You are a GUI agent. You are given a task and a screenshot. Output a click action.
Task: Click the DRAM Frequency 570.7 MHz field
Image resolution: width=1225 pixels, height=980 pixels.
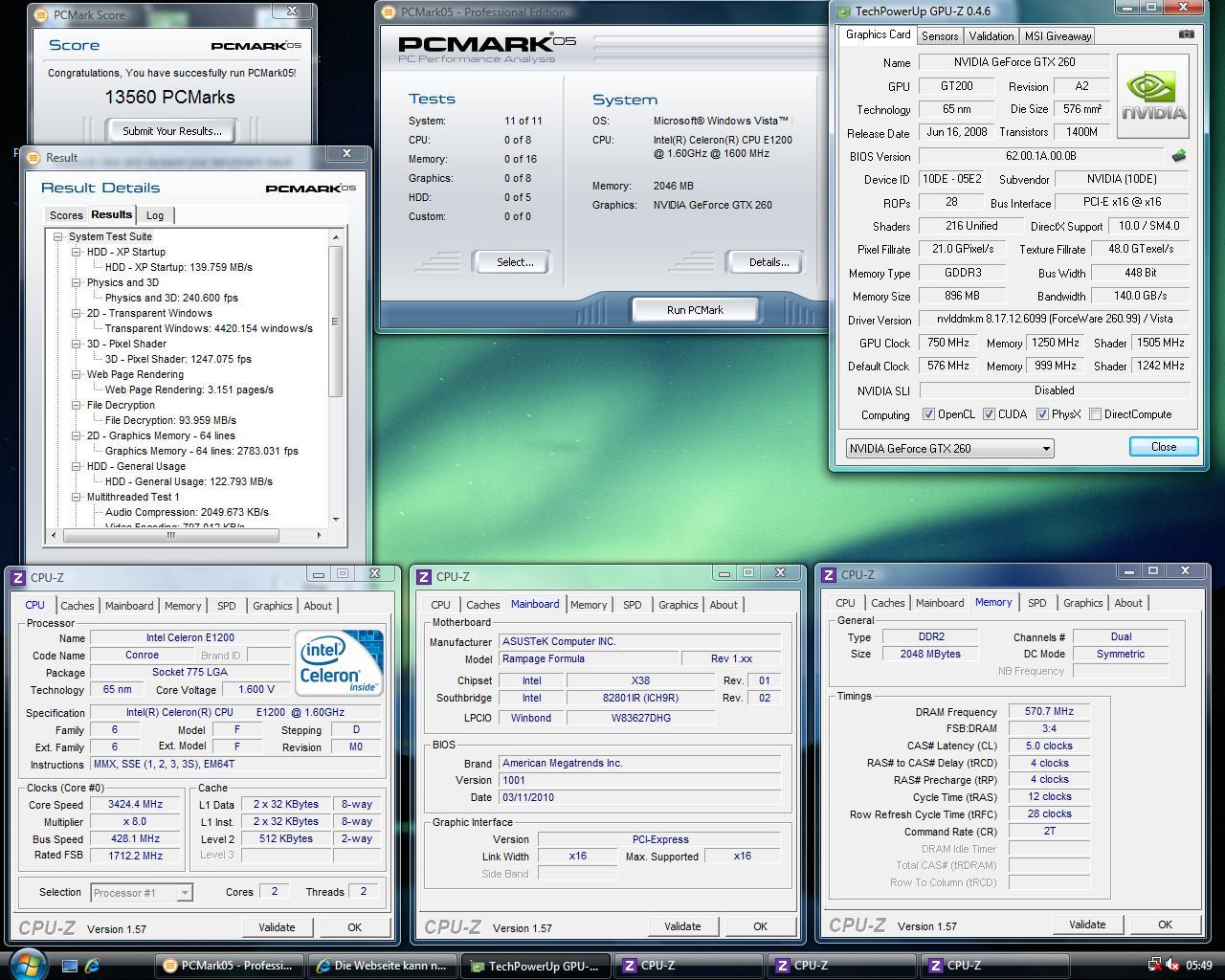pyautogui.click(x=1049, y=712)
